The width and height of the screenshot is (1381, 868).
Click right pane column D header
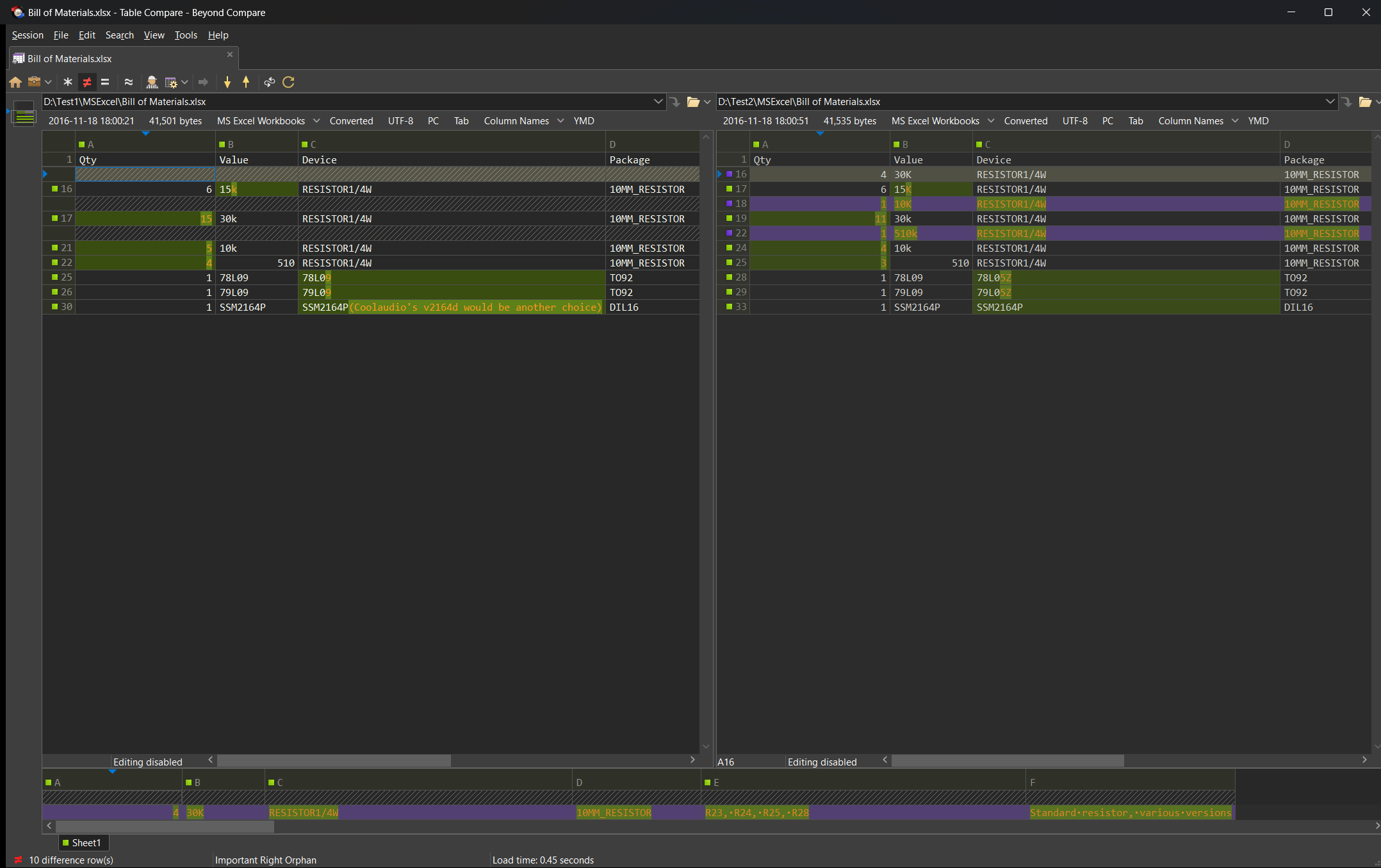pos(1326,145)
